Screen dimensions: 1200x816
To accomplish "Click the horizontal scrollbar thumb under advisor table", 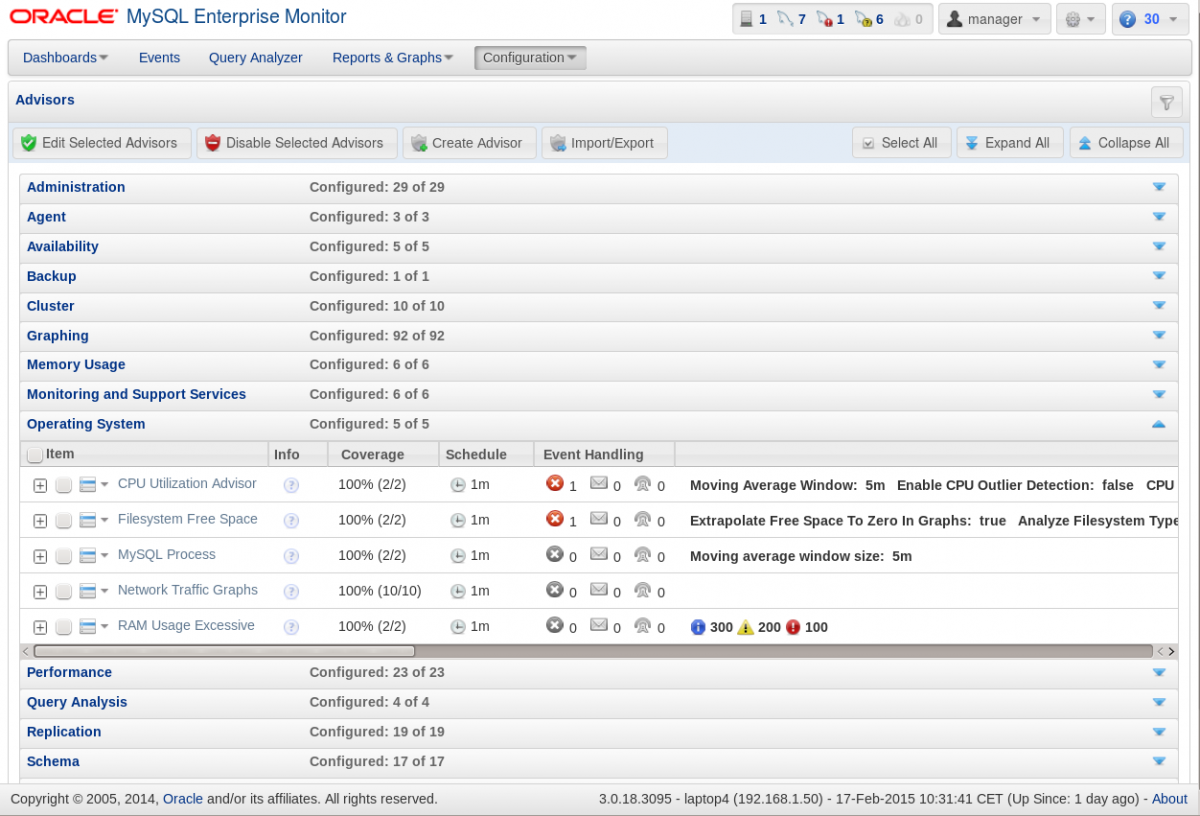I will 225,651.
